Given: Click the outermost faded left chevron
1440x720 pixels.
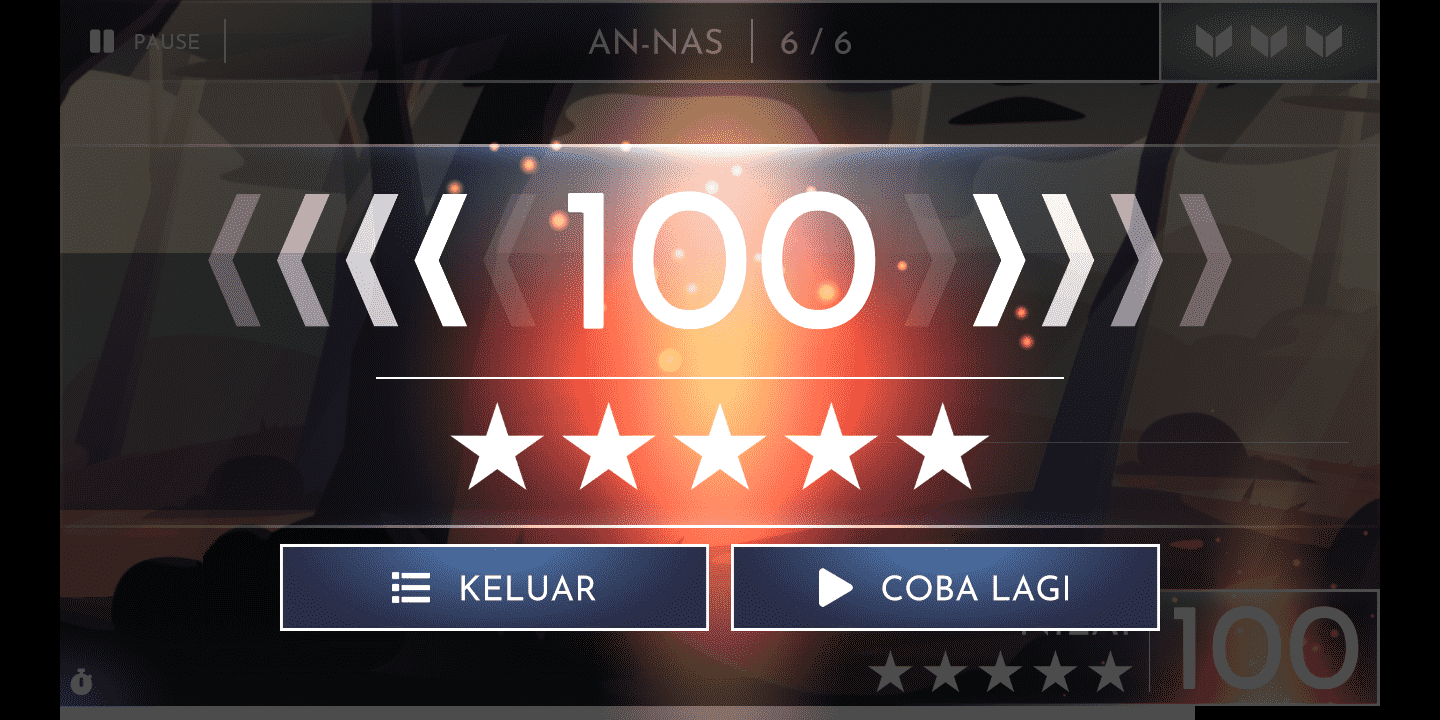Looking at the screenshot, I should [x=235, y=260].
